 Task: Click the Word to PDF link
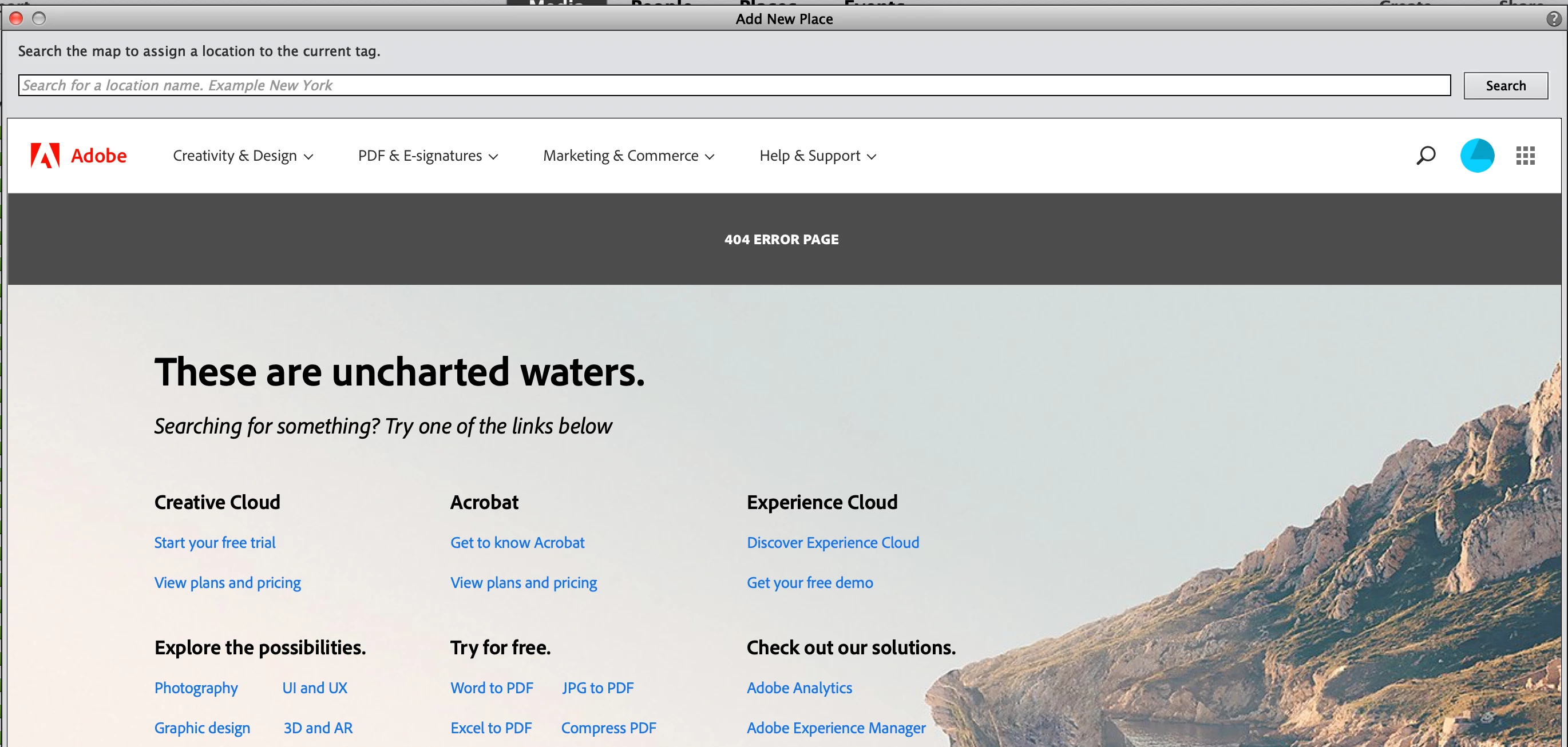[x=491, y=688]
